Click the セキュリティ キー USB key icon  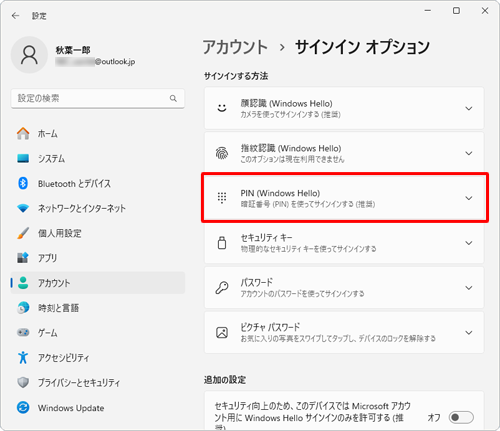222,243
